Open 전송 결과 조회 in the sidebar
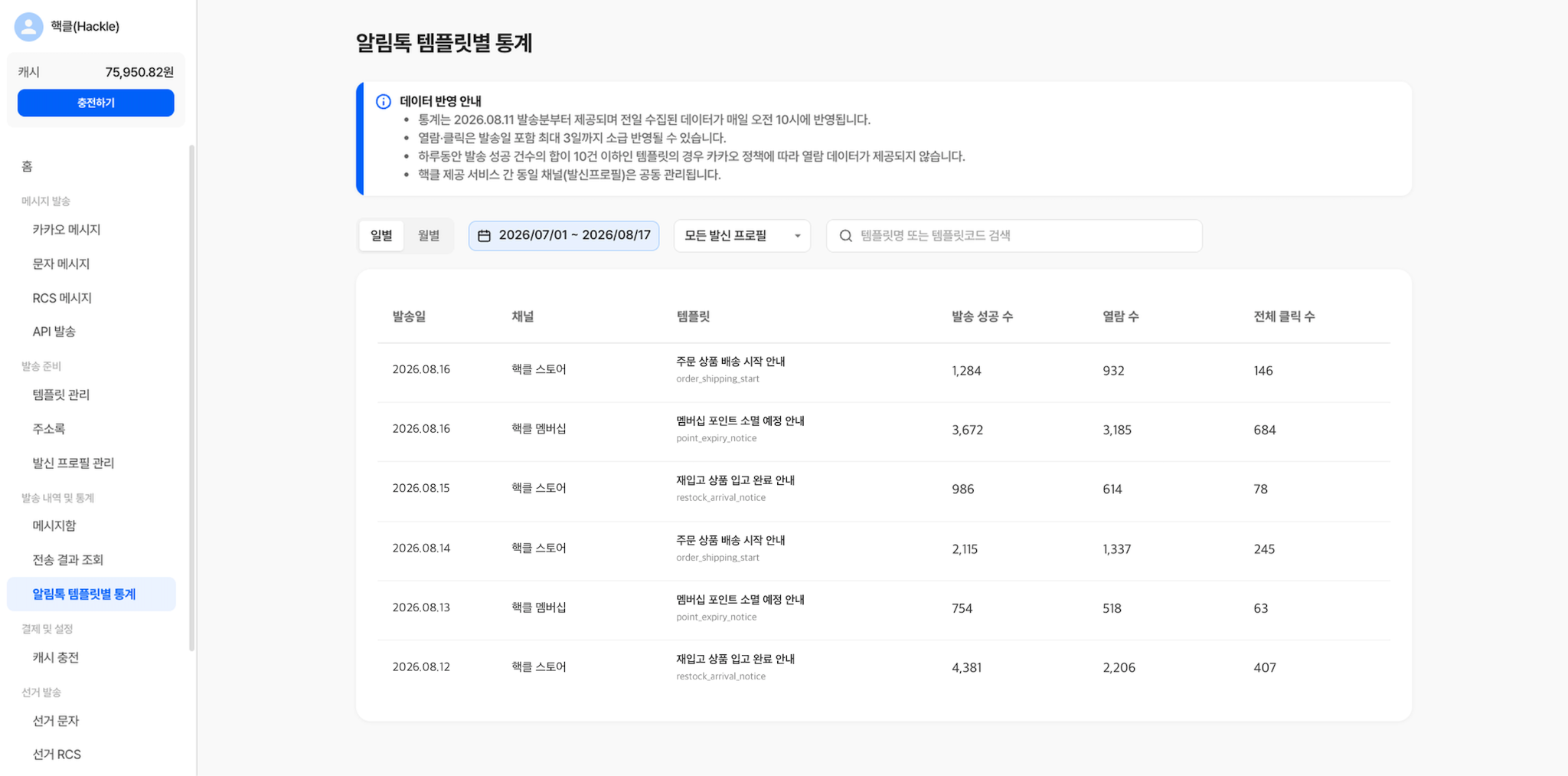 (67, 560)
